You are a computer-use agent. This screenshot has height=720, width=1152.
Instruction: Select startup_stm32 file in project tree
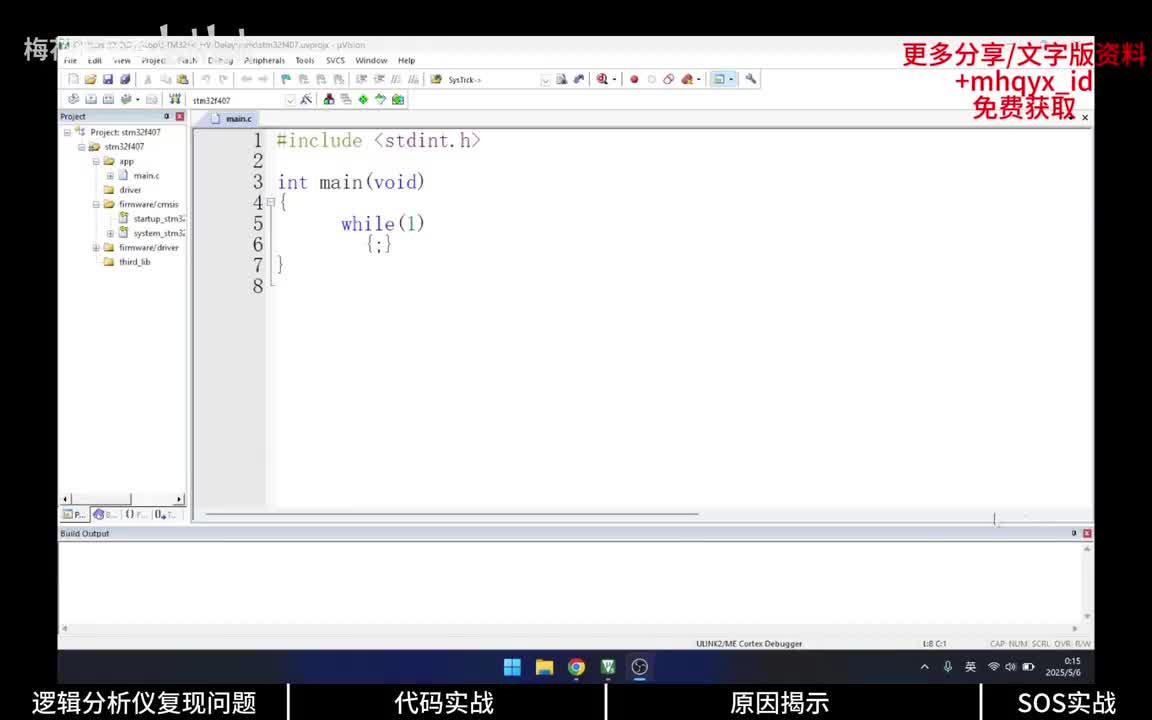pyautogui.click(x=159, y=219)
